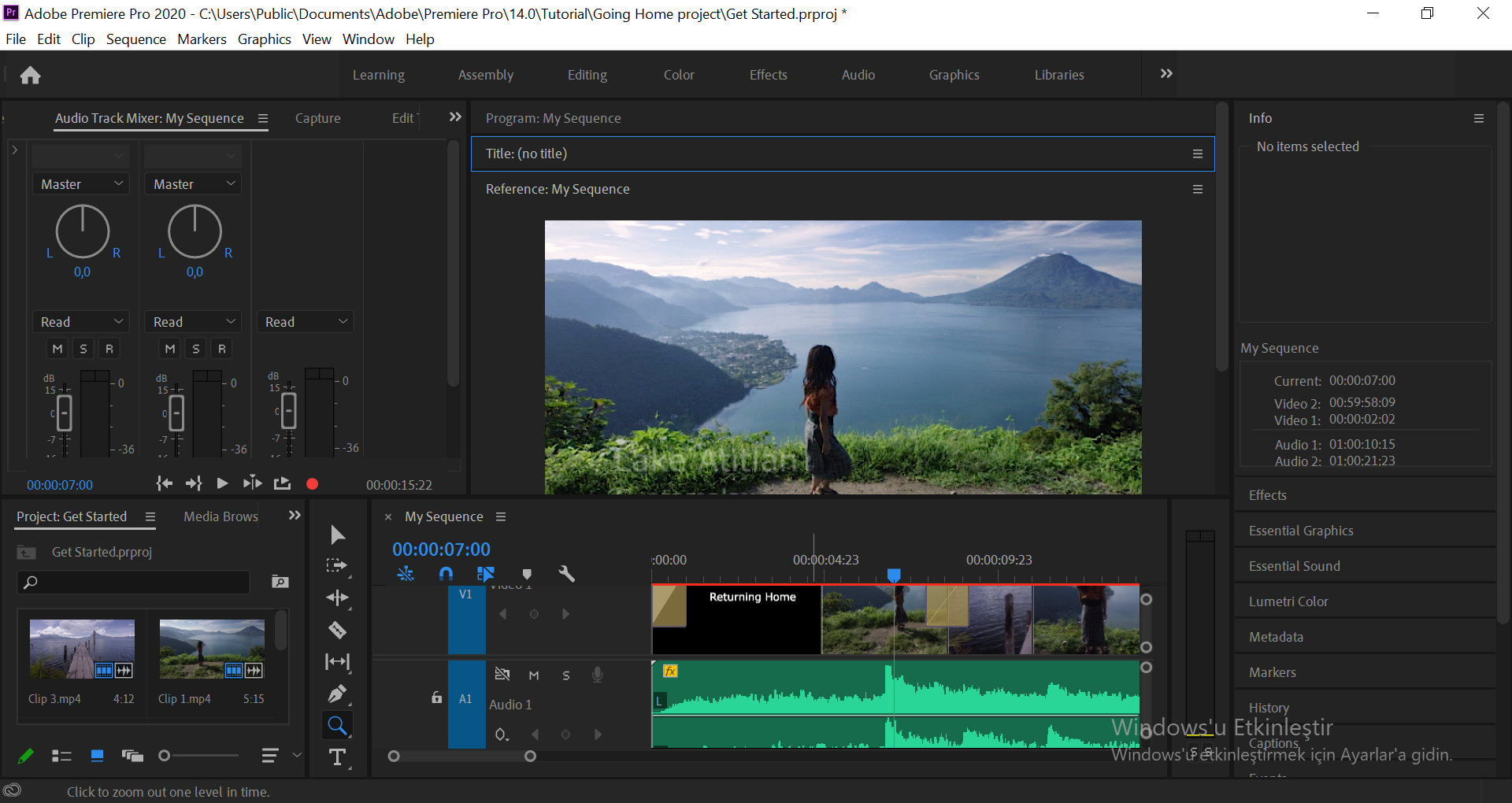Screen dimensions: 1512x803
Task: Play the sequence from mixer transport
Action: coord(222,483)
